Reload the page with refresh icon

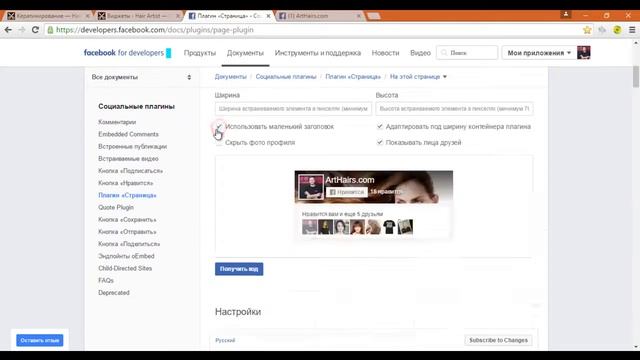[36, 30]
